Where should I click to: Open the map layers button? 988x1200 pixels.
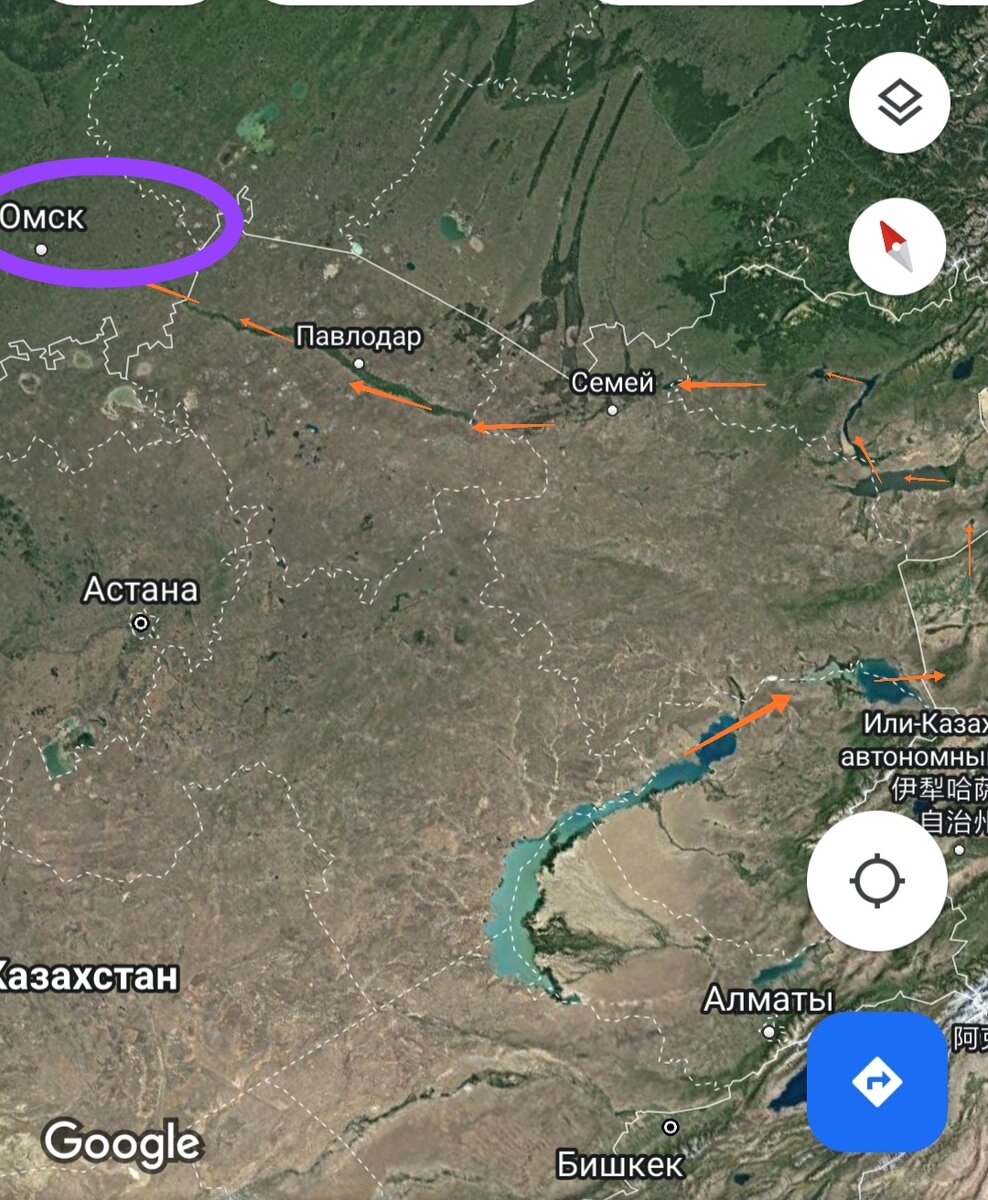899,103
